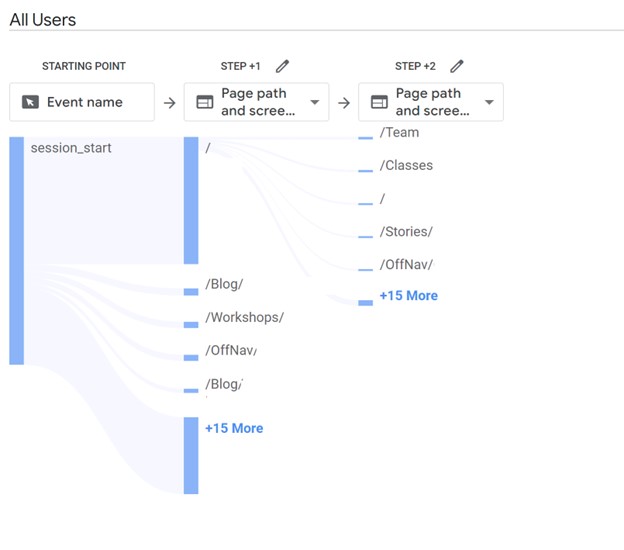Click the page icon in STEP +1 selector
Image resolution: width=624 pixels, height=550 pixels.
click(x=205, y=102)
